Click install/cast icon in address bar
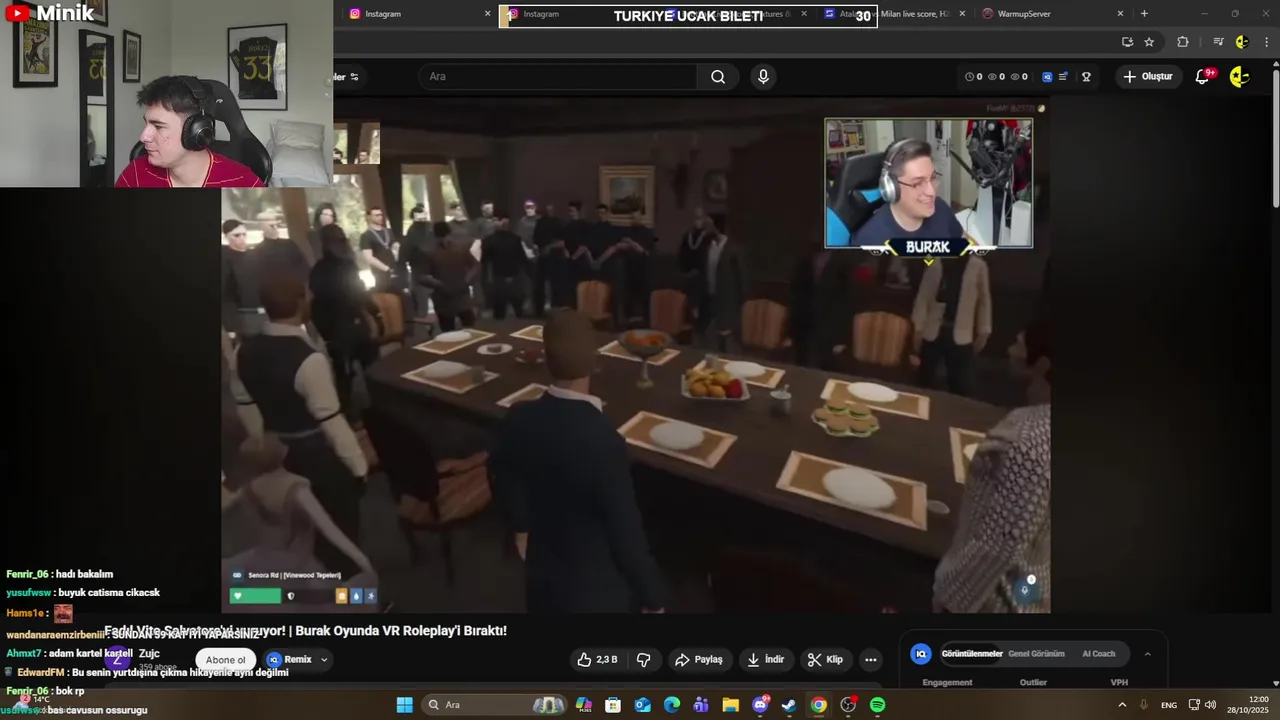The height and width of the screenshot is (720, 1280). [1127, 42]
